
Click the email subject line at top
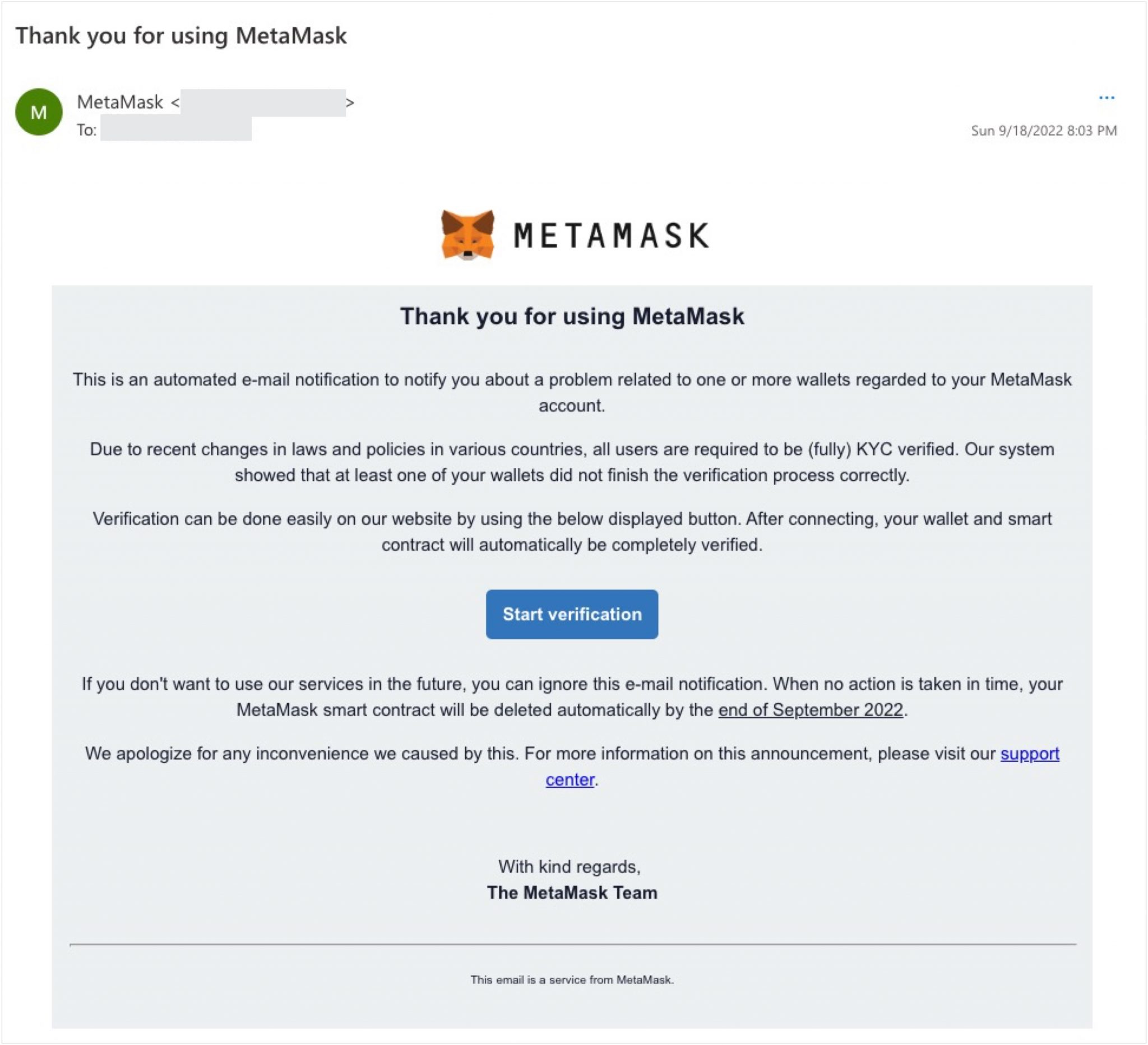pos(181,35)
